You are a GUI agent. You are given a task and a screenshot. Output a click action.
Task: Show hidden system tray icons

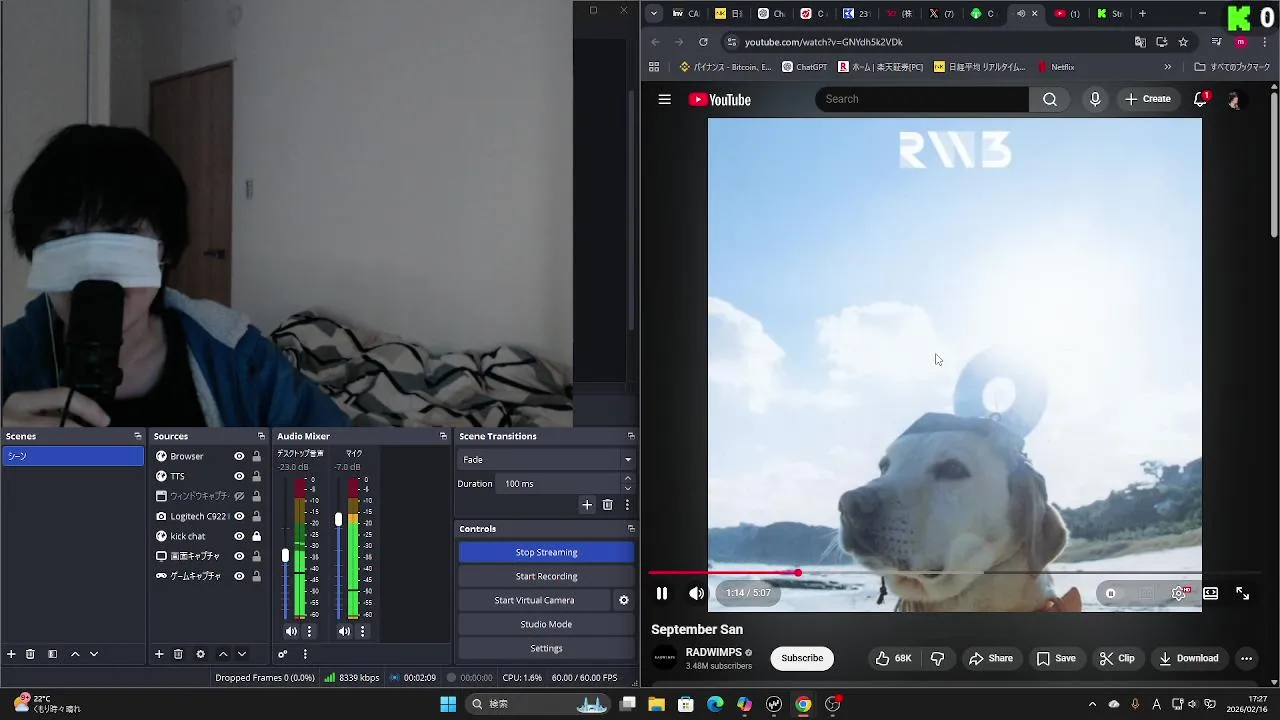pyautogui.click(x=1092, y=704)
